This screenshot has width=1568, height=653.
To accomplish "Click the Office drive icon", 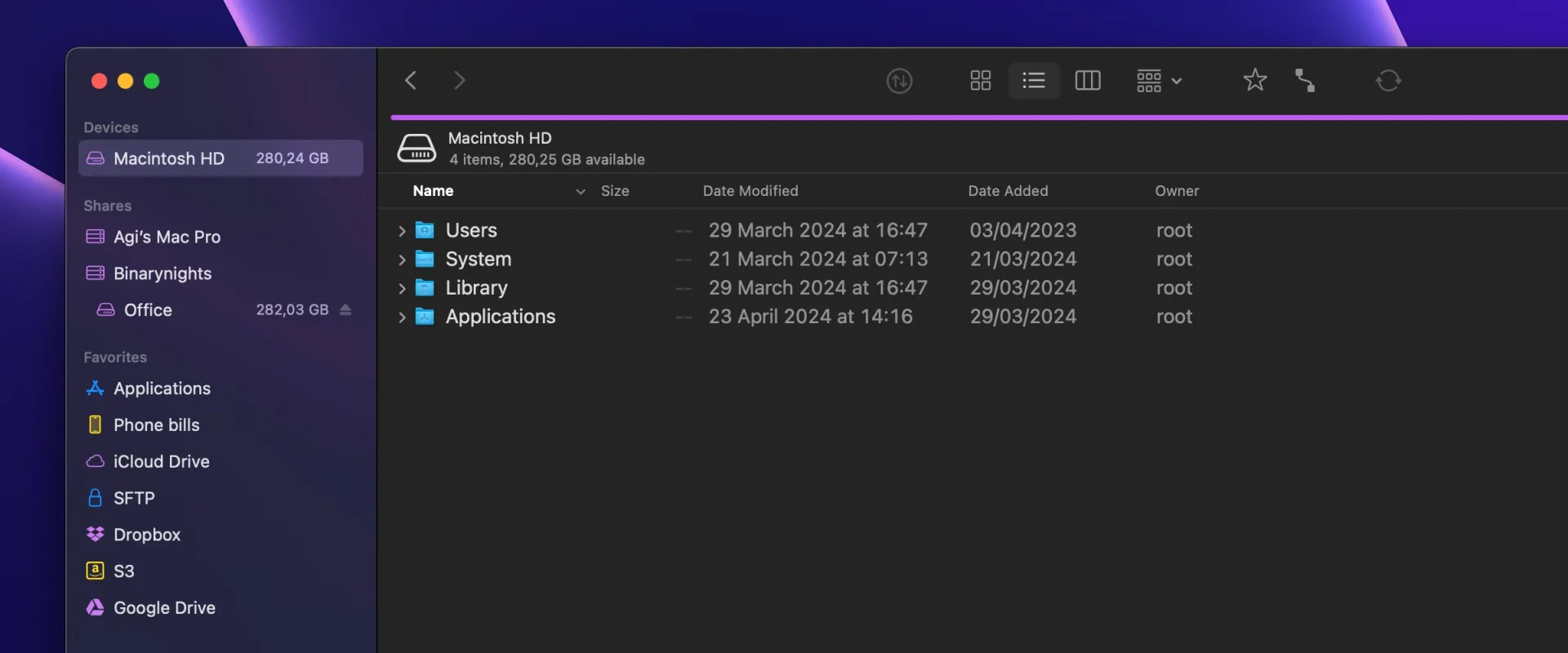I will tap(106, 310).
